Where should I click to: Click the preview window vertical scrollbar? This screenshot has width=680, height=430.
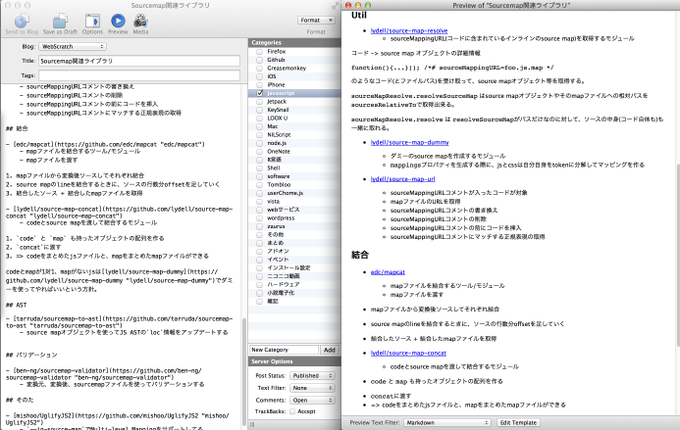(677, 254)
